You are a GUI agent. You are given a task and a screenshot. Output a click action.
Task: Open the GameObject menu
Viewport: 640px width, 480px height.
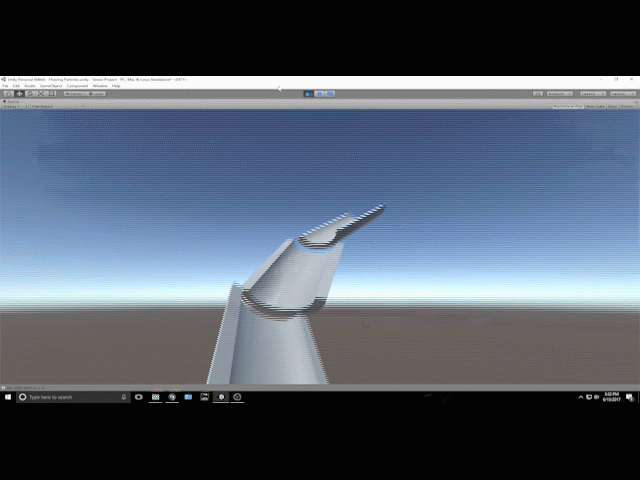click(51, 86)
